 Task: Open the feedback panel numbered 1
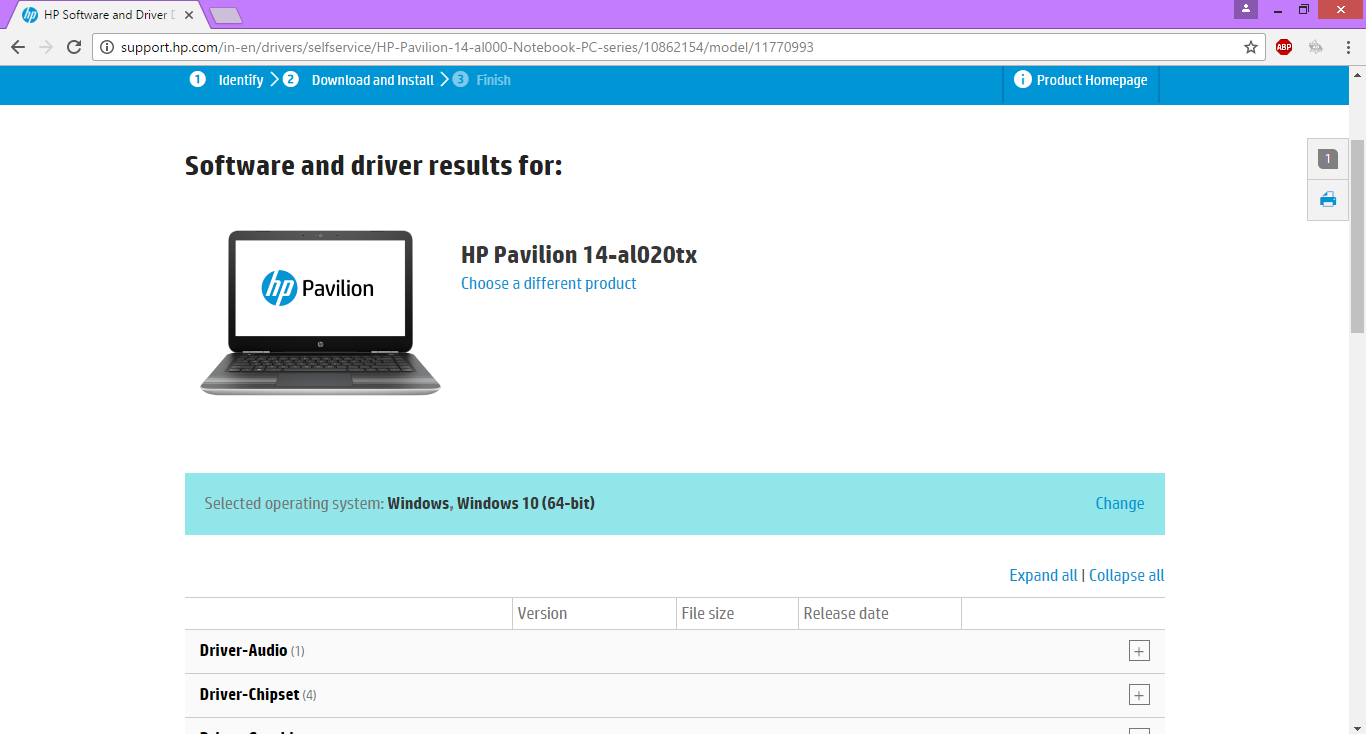(1328, 159)
